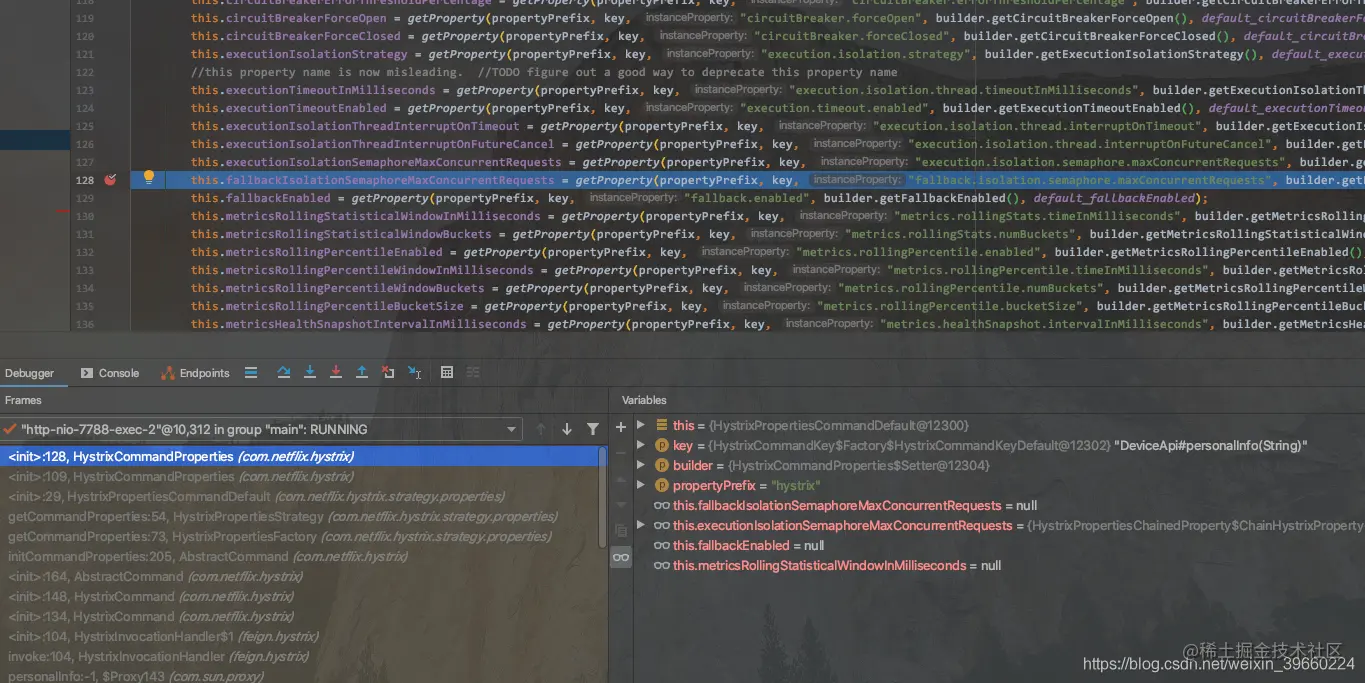Click the red Force Step Into icon
The width and height of the screenshot is (1365, 683).
[336, 373]
